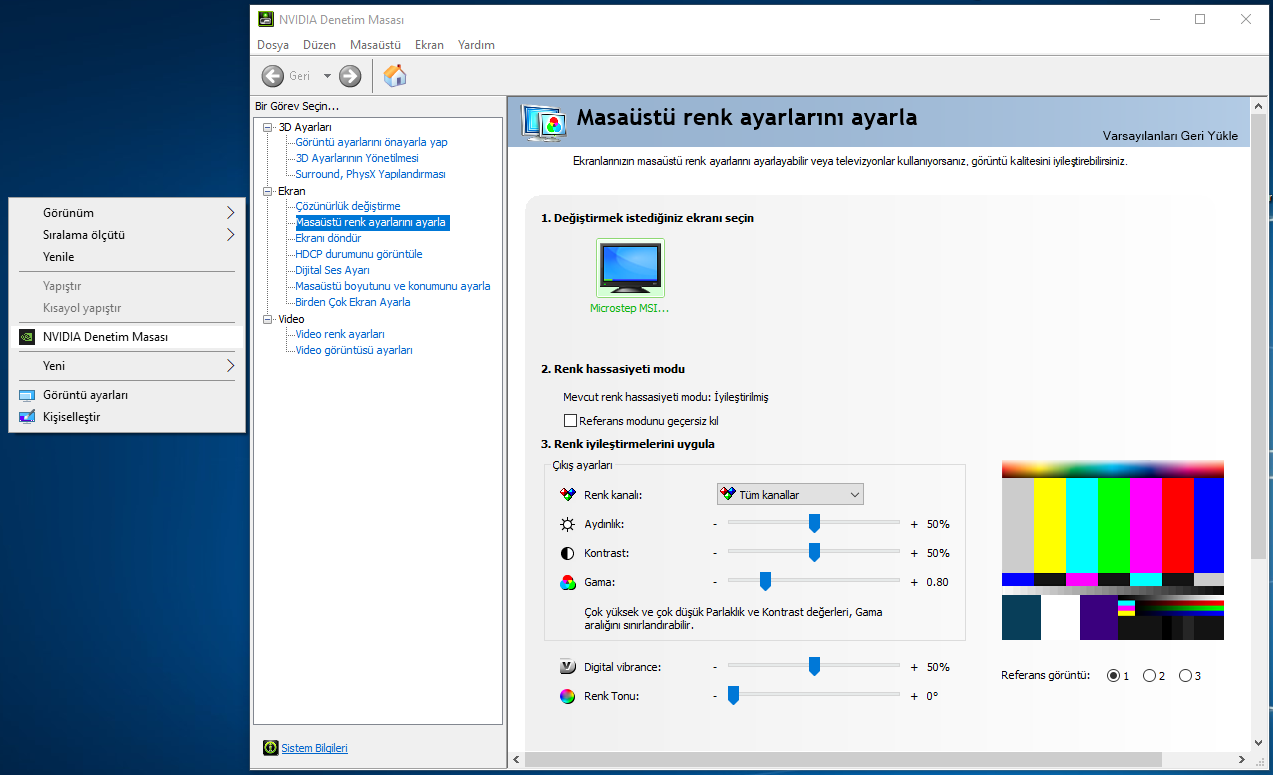The height and width of the screenshot is (775, 1273).
Task: Enable 'Referans modunu geçersiz kıl' checkbox
Action: 571,421
